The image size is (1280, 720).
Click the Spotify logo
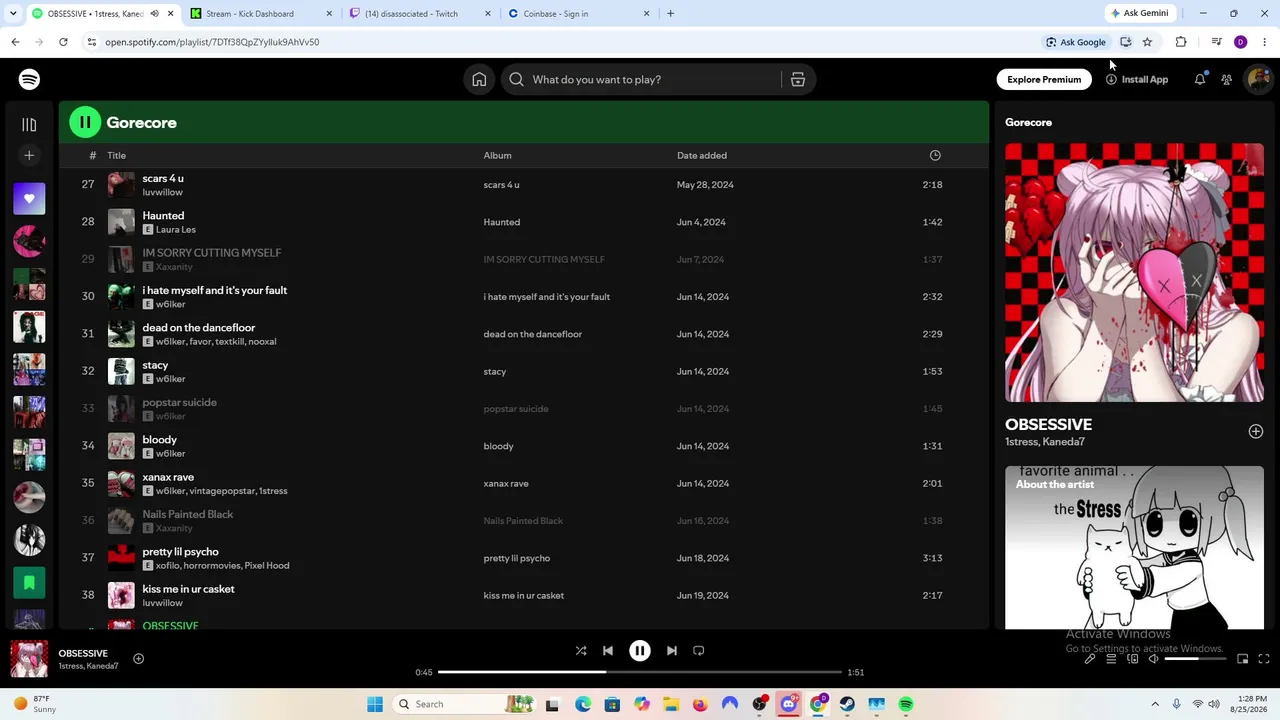tap(29, 79)
